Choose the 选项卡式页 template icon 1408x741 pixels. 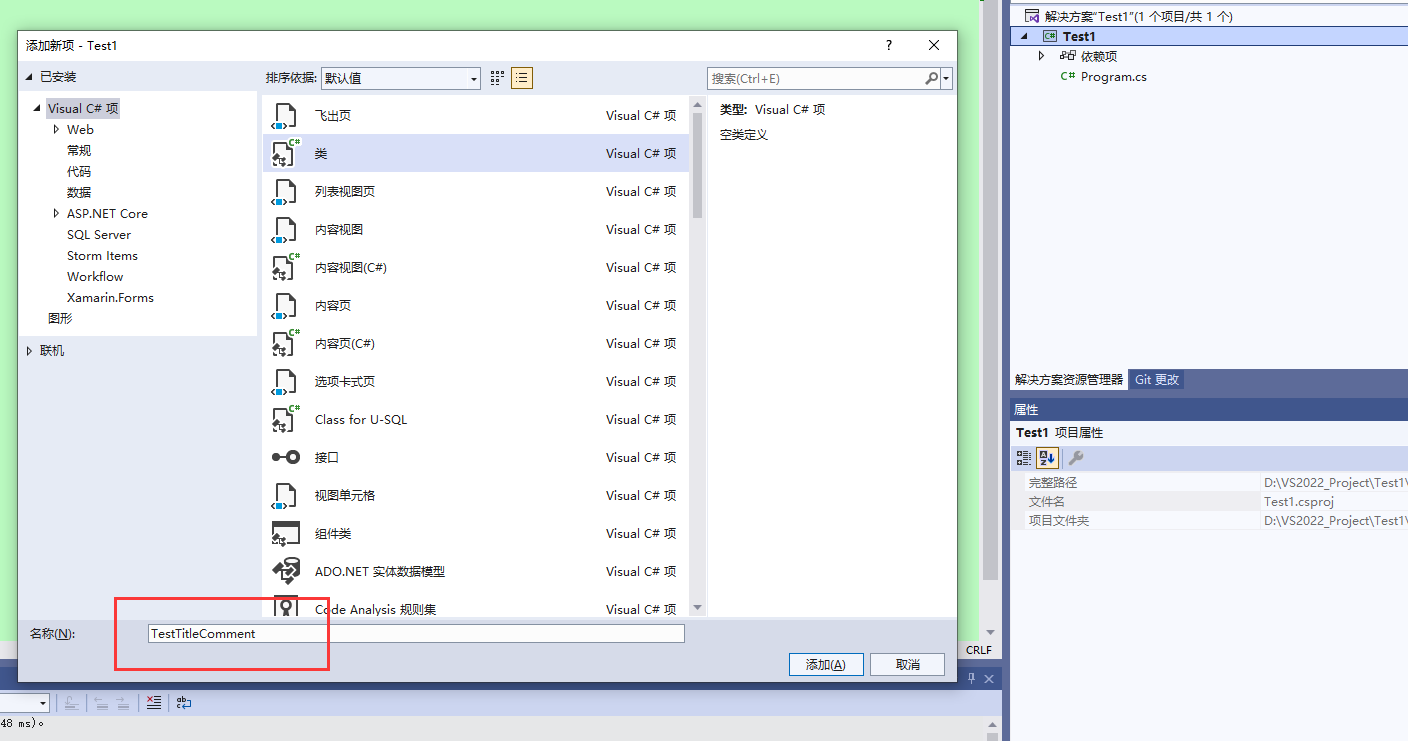tap(285, 382)
